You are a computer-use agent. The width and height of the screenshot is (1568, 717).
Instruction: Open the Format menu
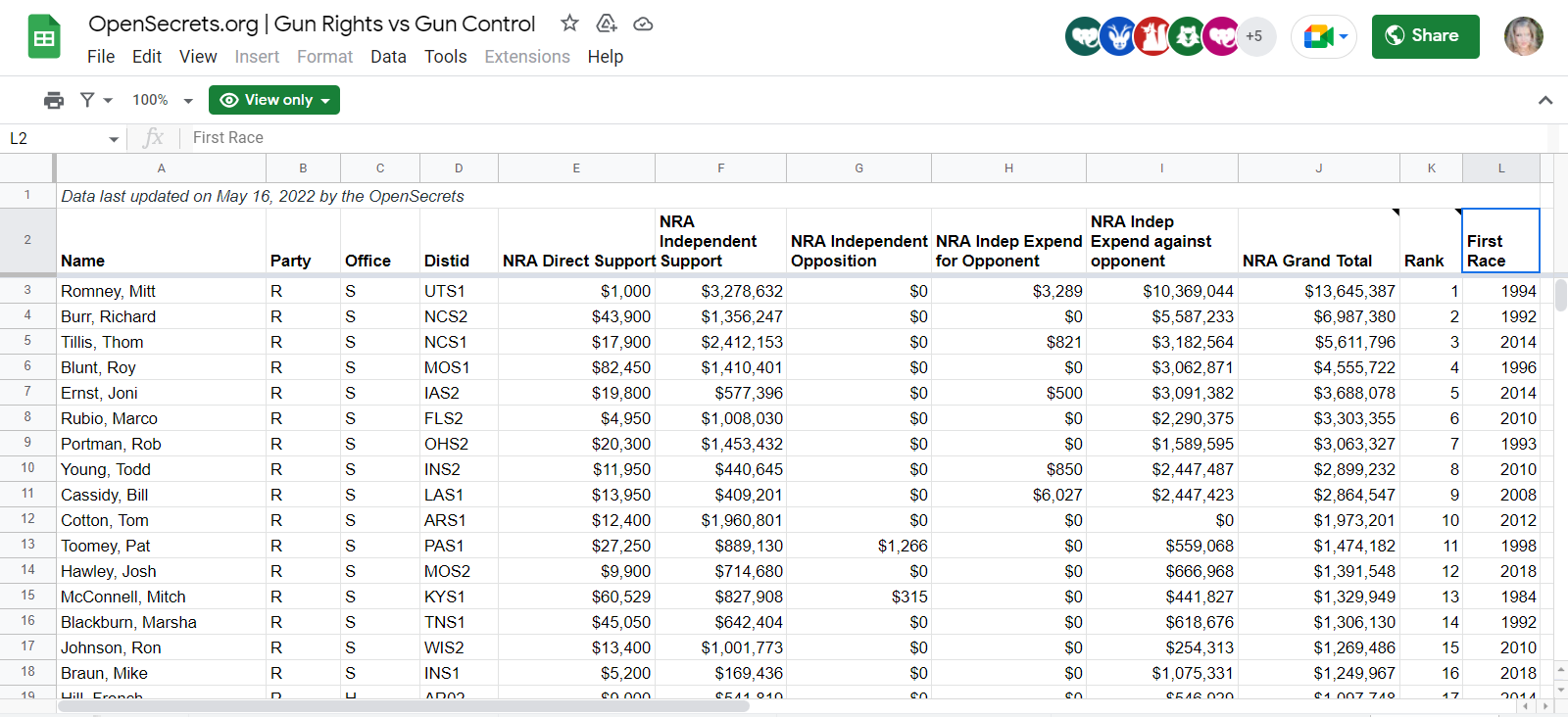[324, 57]
